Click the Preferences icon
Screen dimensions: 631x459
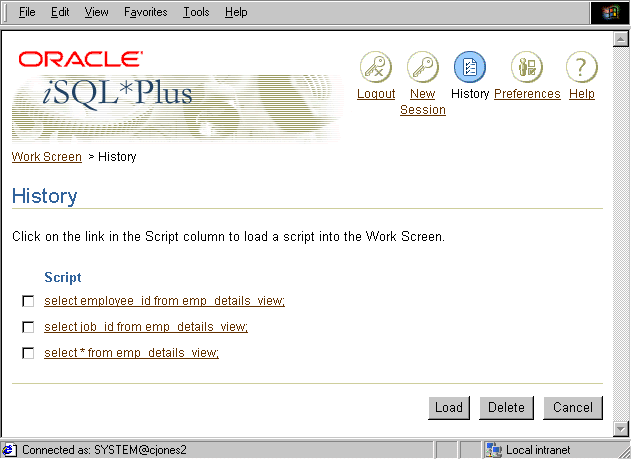tap(527, 67)
